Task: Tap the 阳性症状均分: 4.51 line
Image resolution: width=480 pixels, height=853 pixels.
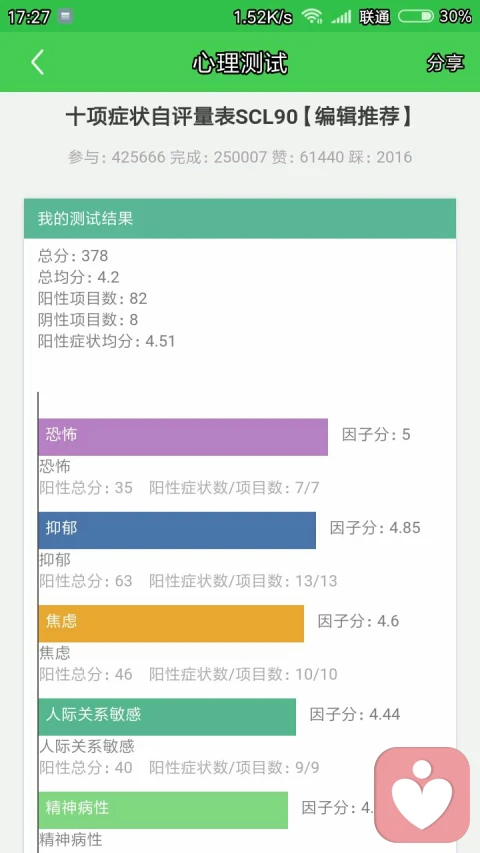Action: coord(107,341)
